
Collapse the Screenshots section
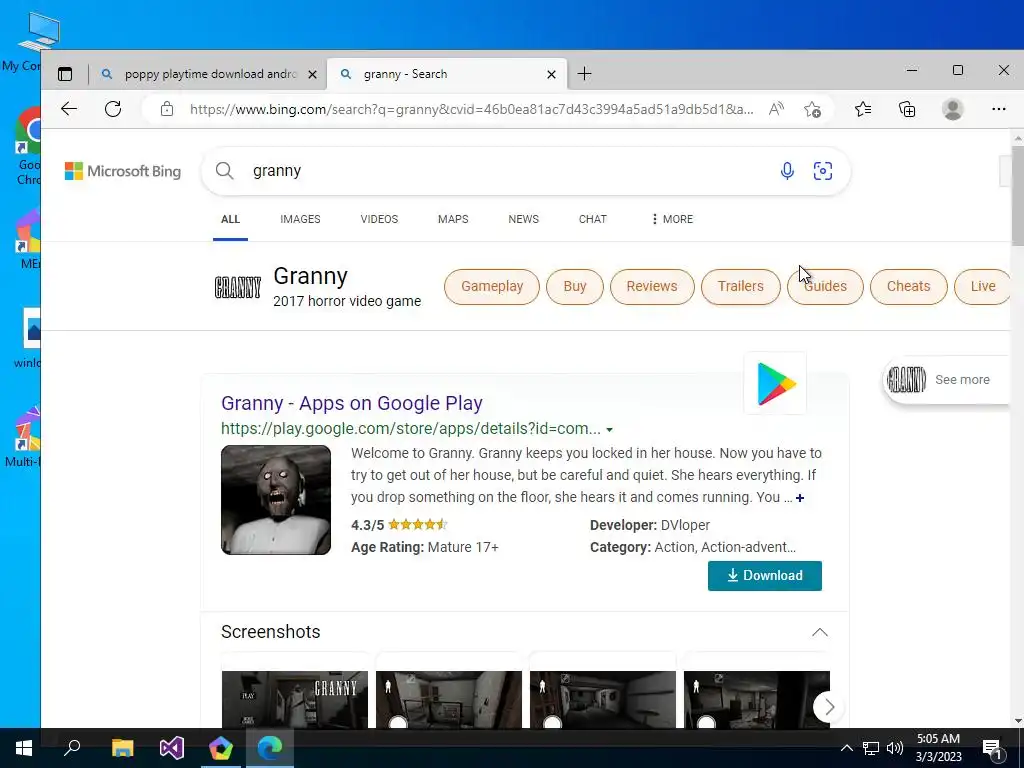[x=820, y=632]
